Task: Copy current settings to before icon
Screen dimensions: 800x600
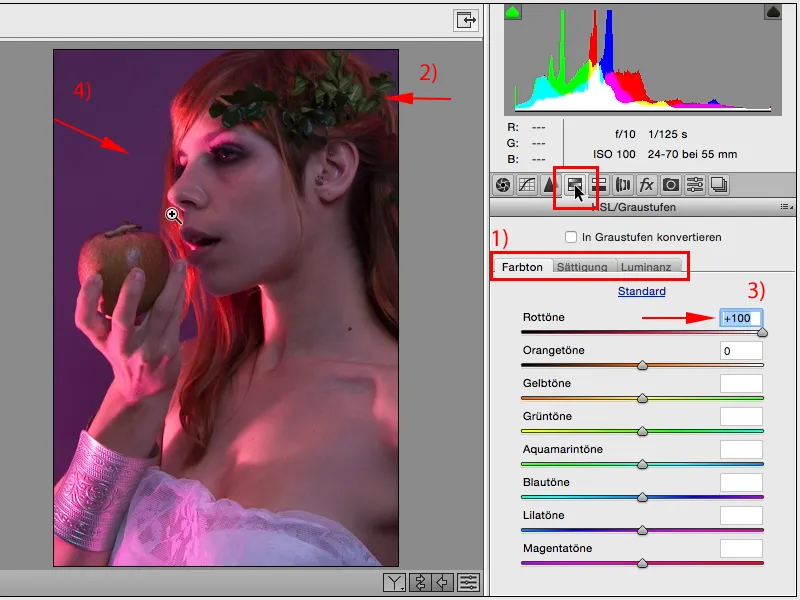Action: click(443, 582)
